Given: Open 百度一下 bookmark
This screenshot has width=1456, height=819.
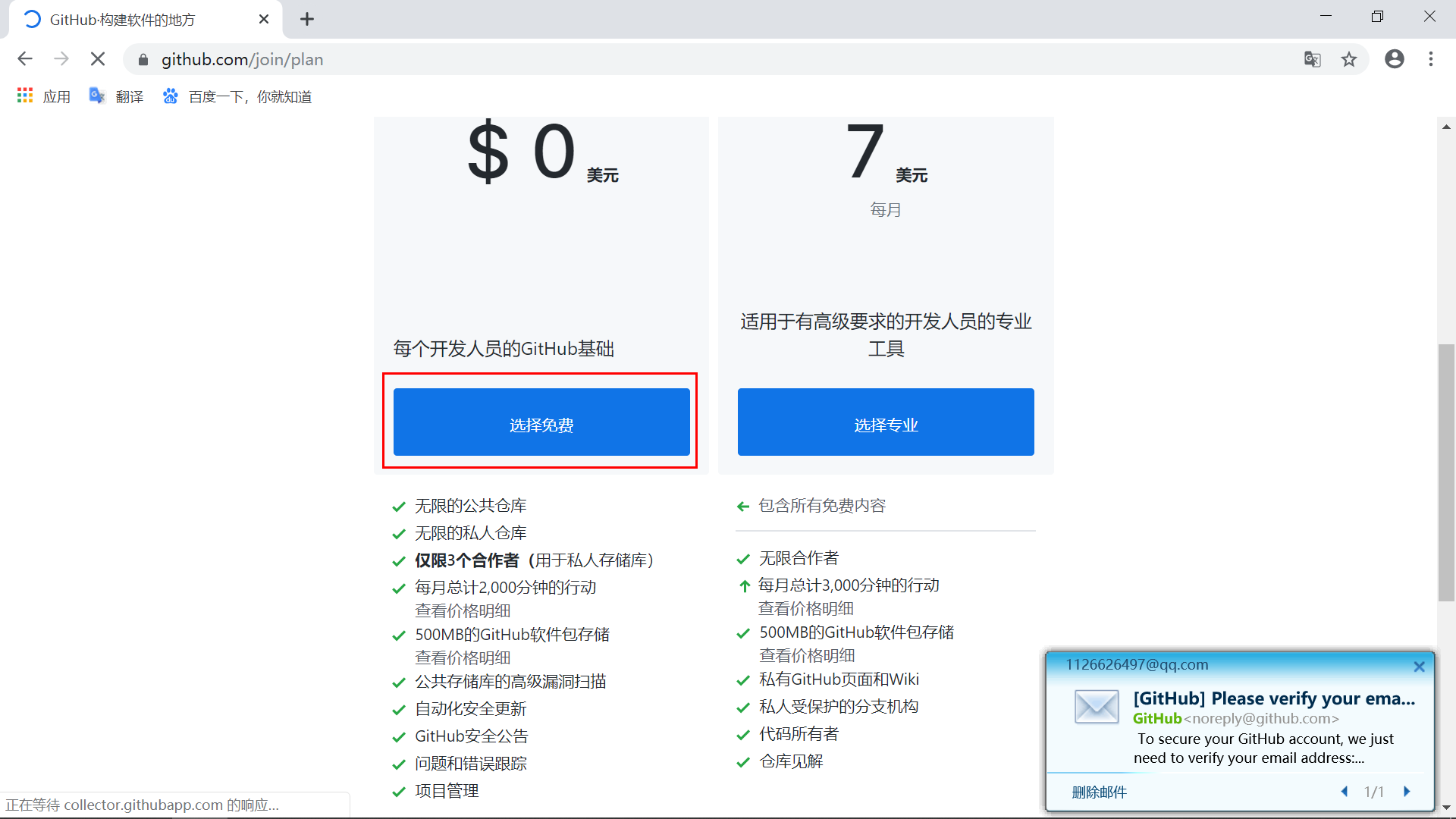Looking at the screenshot, I should (237, 96).
